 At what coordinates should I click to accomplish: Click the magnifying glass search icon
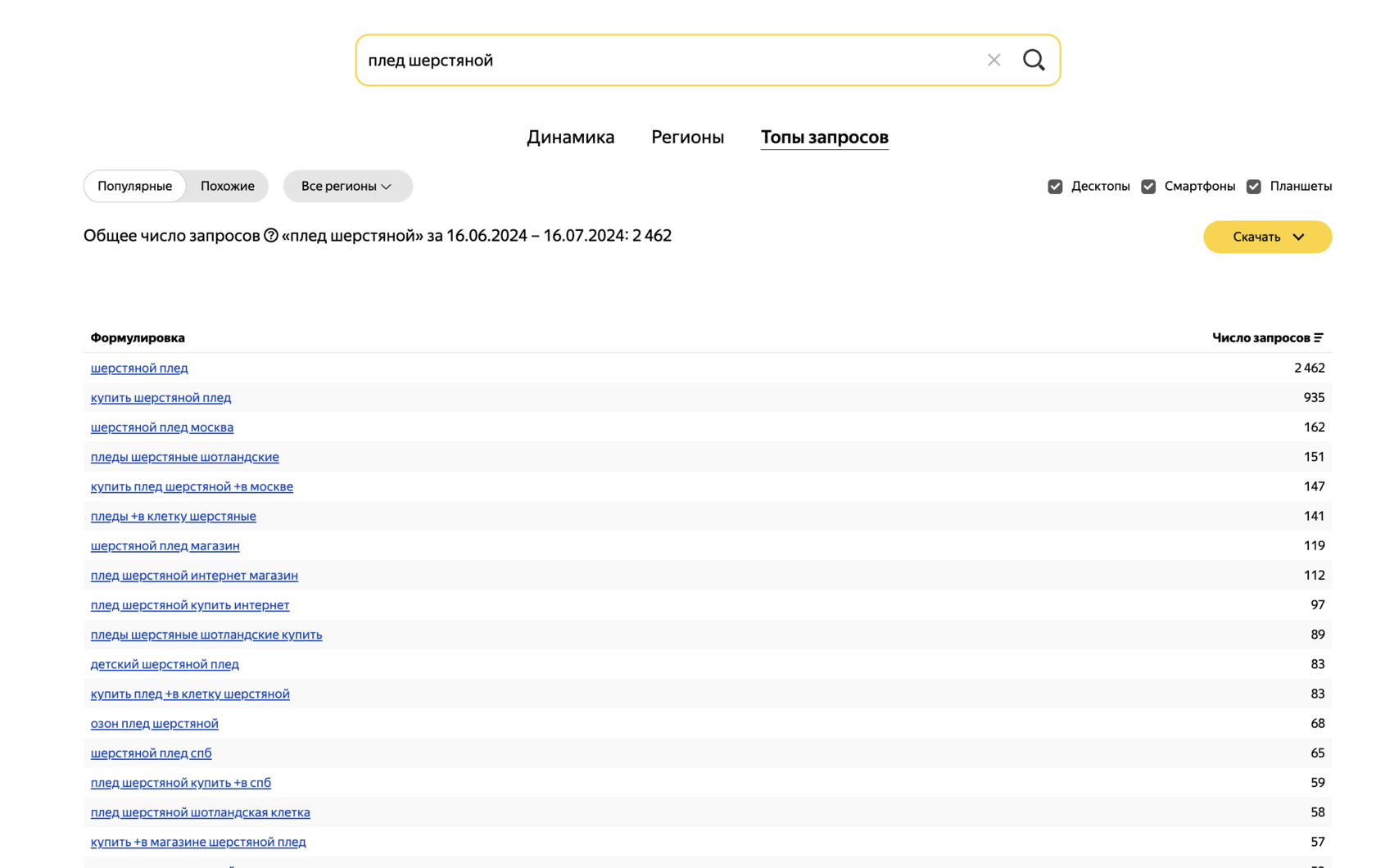coord(1034,60)
